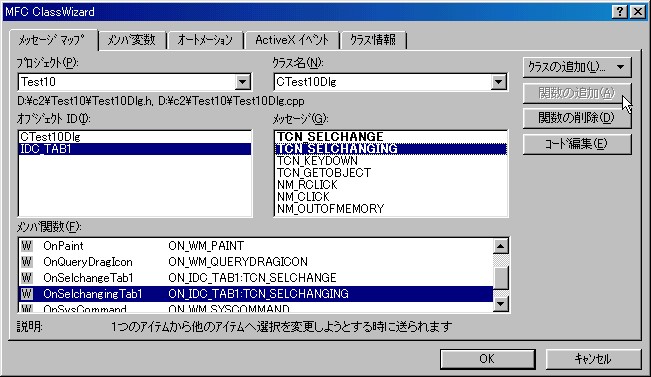Click the コード編集 button

[577, 144]
